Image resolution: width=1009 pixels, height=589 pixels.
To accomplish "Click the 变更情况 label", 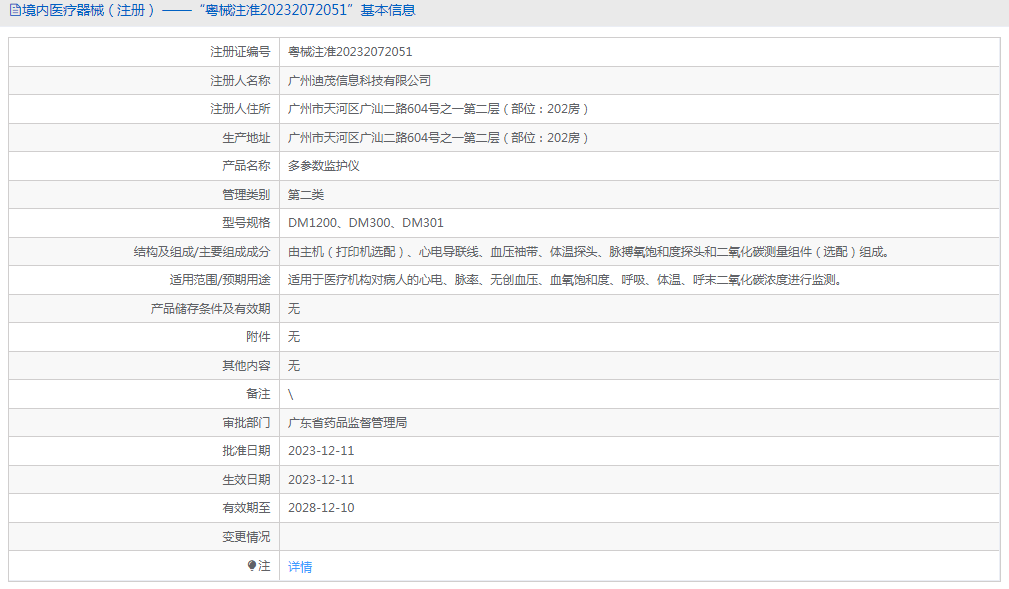I will point(246,536).
